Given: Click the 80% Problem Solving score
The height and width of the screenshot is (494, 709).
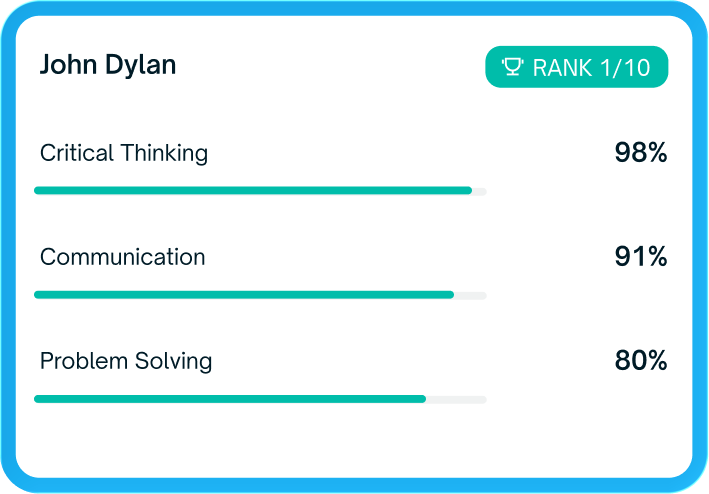Looking at the screenshot, I should pos(640,361).
